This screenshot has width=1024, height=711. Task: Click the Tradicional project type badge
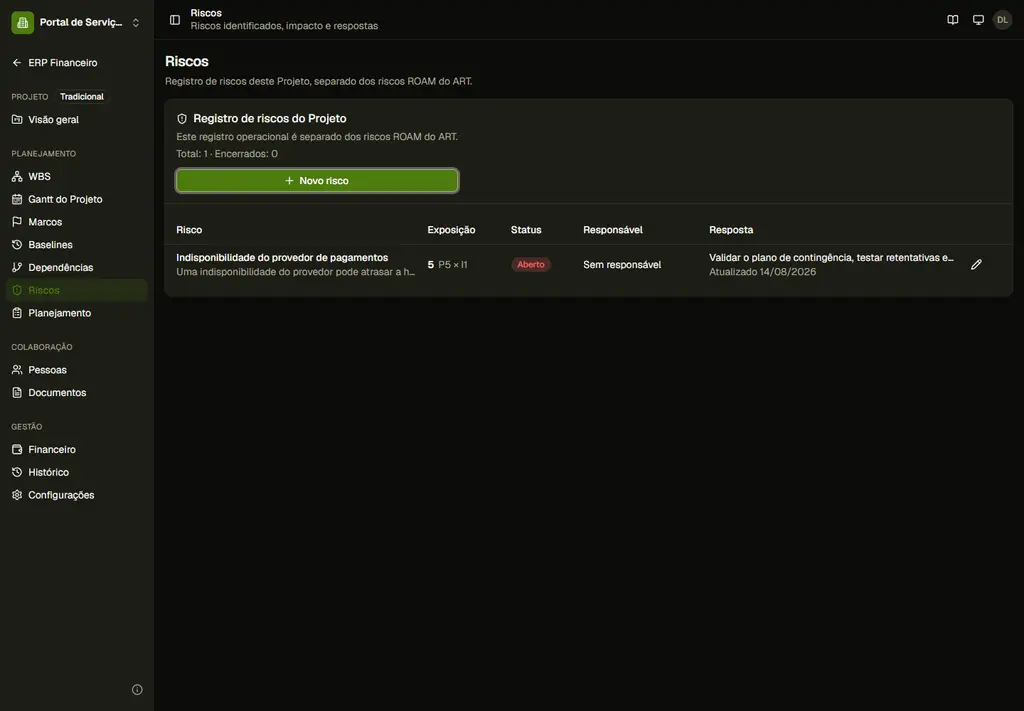(x=82, y=97)
